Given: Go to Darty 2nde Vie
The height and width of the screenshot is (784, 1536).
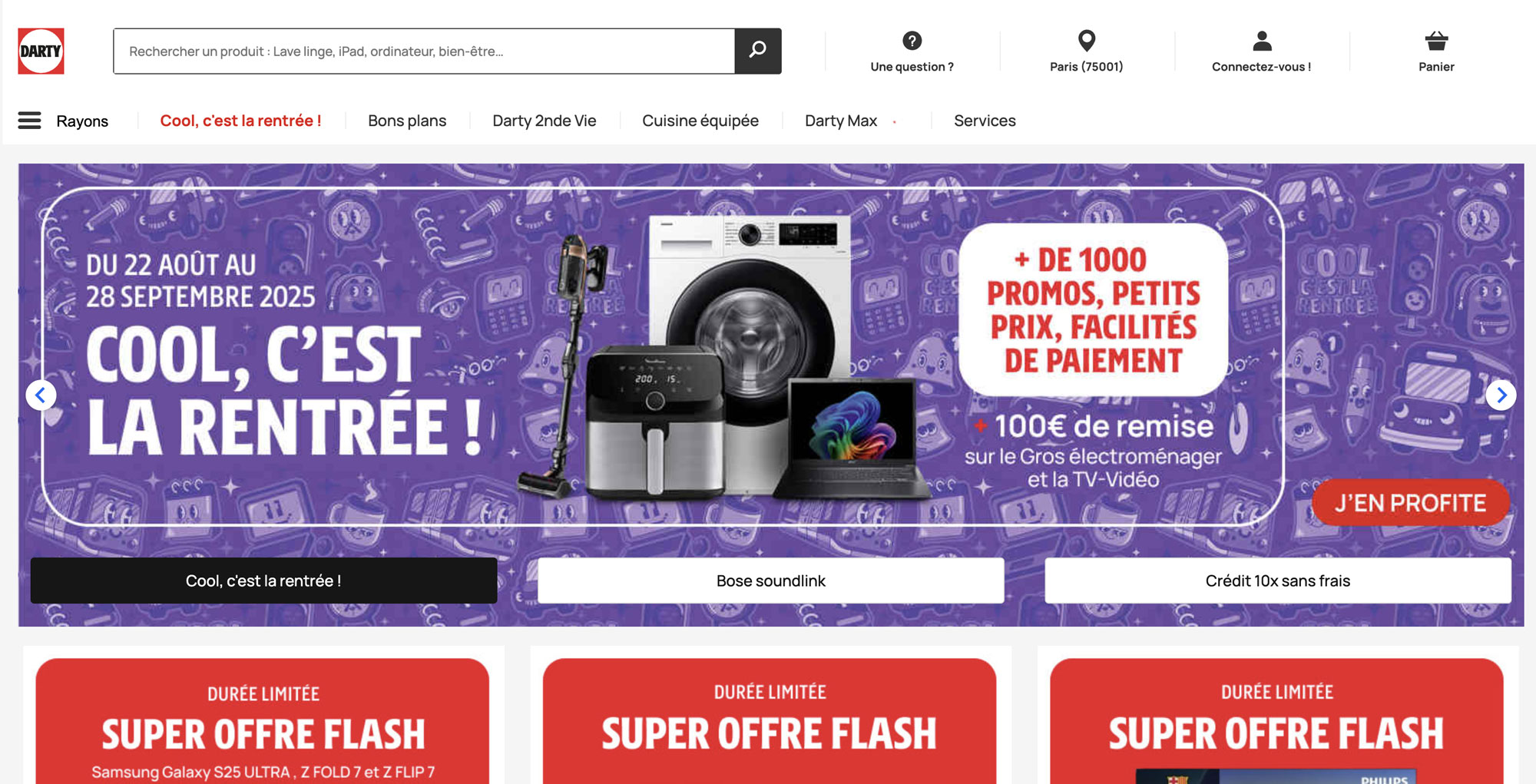Looking at the screenshot, I should pyautogui.click(x=544, y=121).
